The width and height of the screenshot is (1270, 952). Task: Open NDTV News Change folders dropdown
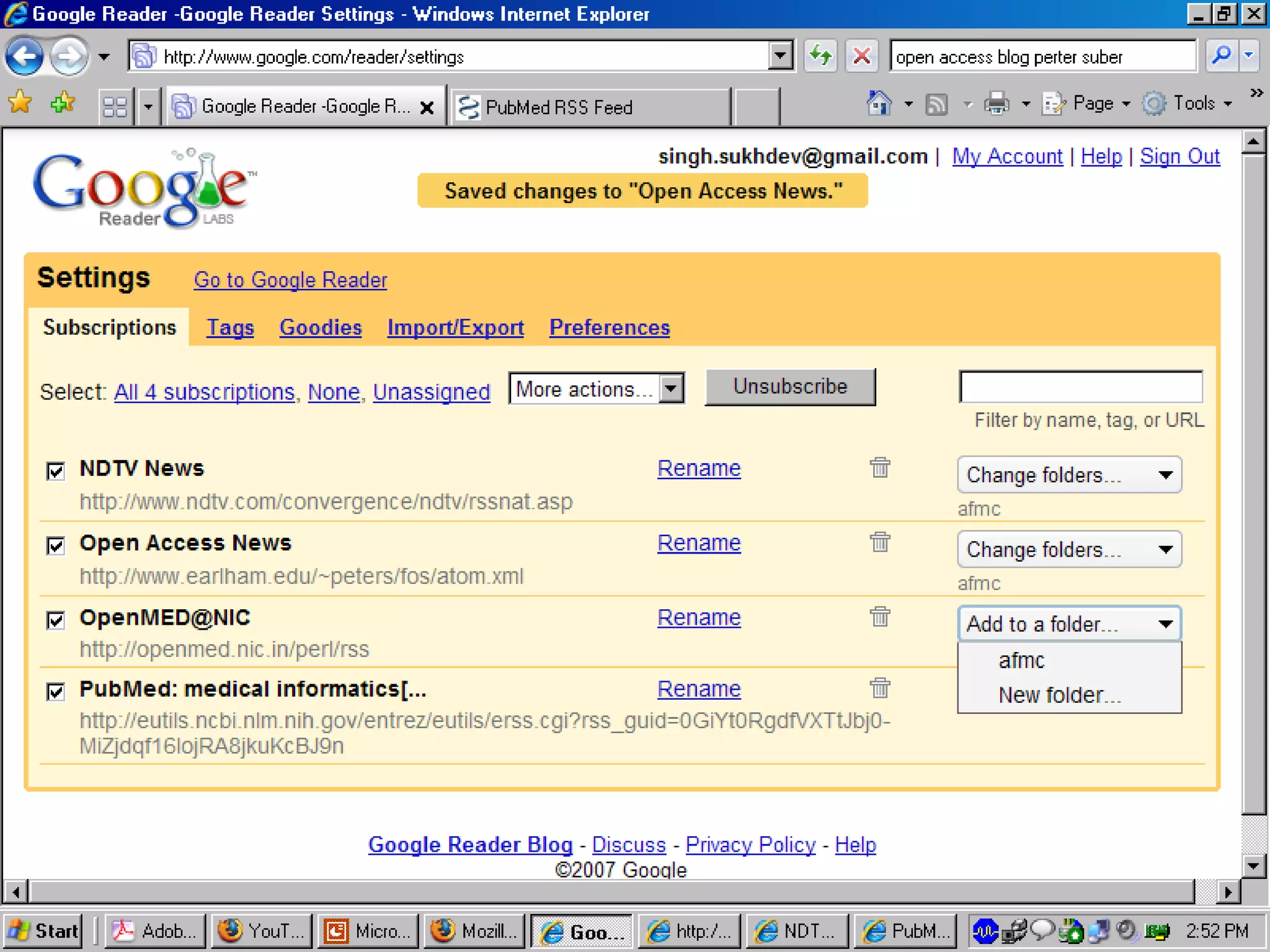[1069, 475]
